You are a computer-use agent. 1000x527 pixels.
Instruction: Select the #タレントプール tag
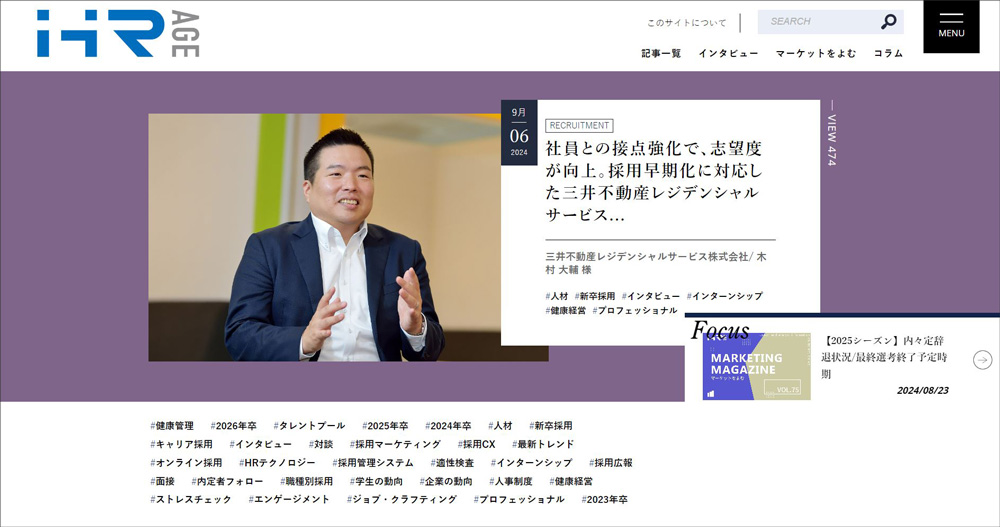(309, 426)
